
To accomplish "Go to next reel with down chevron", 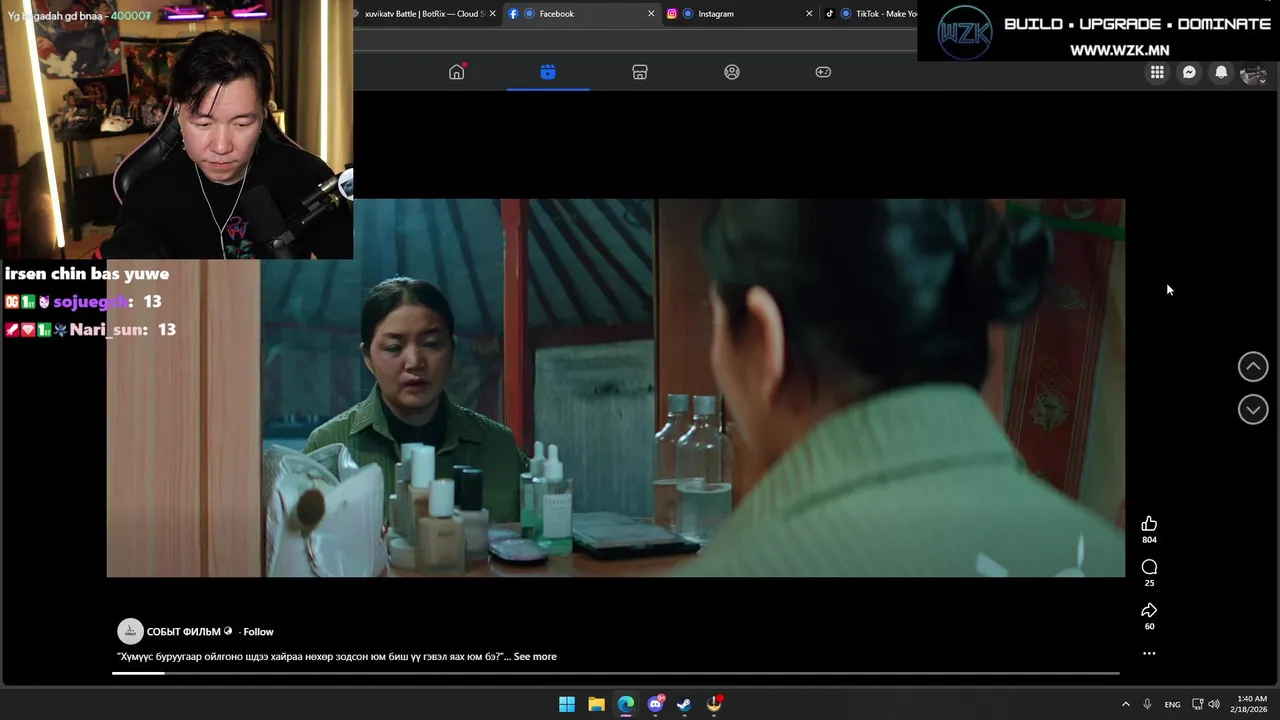I will tap(1253, 409).
